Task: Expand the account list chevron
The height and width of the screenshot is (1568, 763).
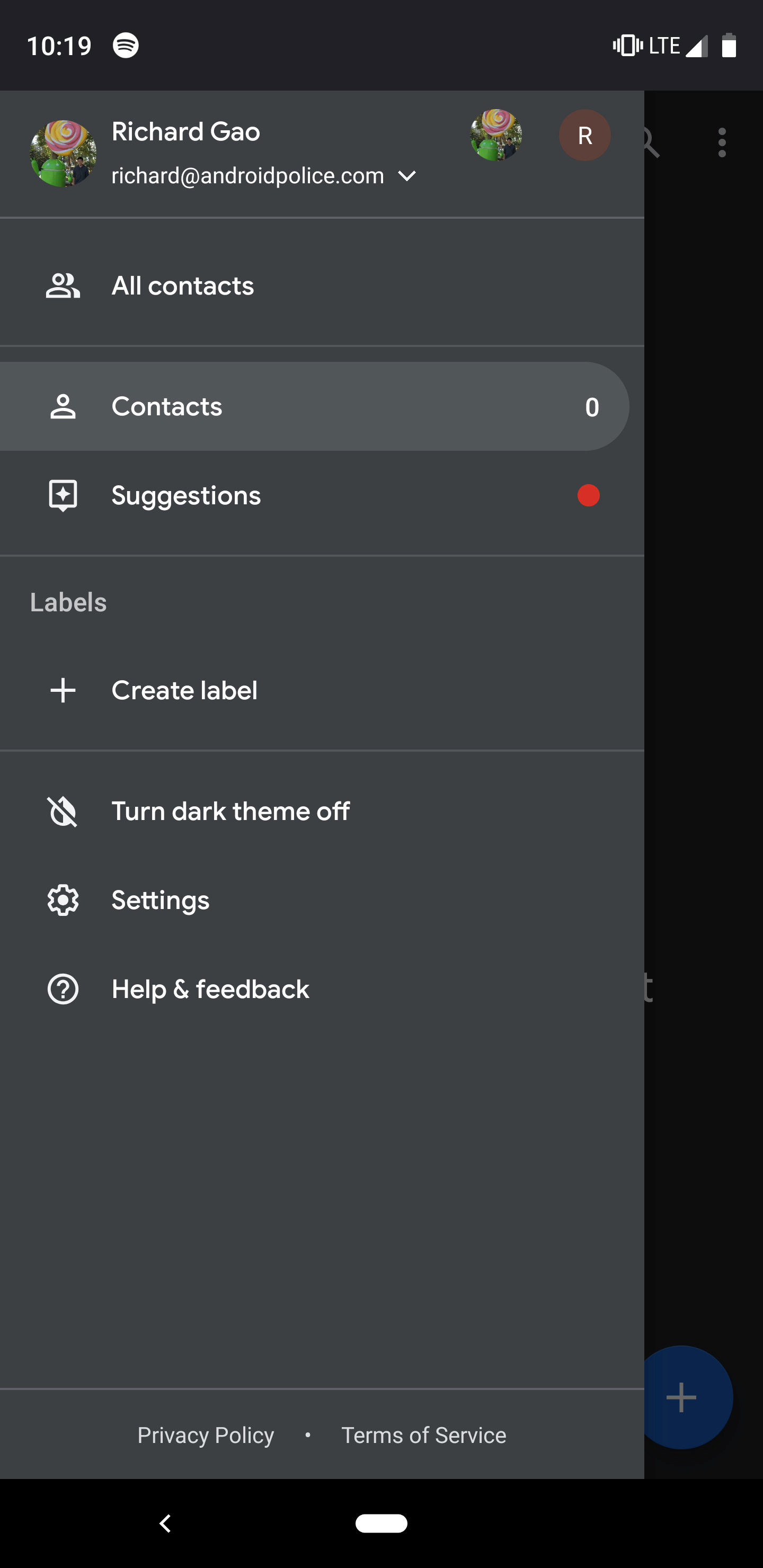Action: pos(407,176)
